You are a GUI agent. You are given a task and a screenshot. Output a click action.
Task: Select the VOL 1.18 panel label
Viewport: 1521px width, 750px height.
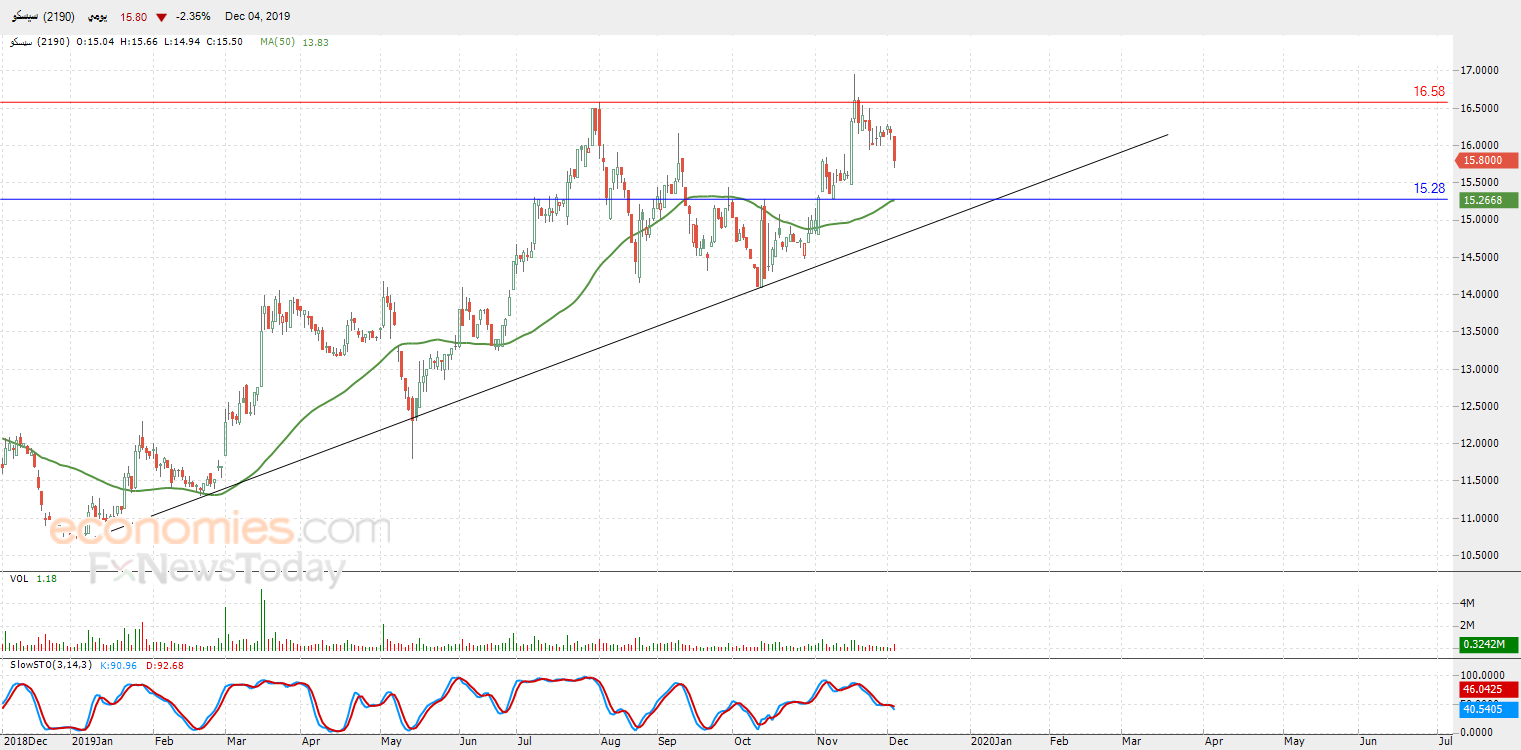click(34, 578)
